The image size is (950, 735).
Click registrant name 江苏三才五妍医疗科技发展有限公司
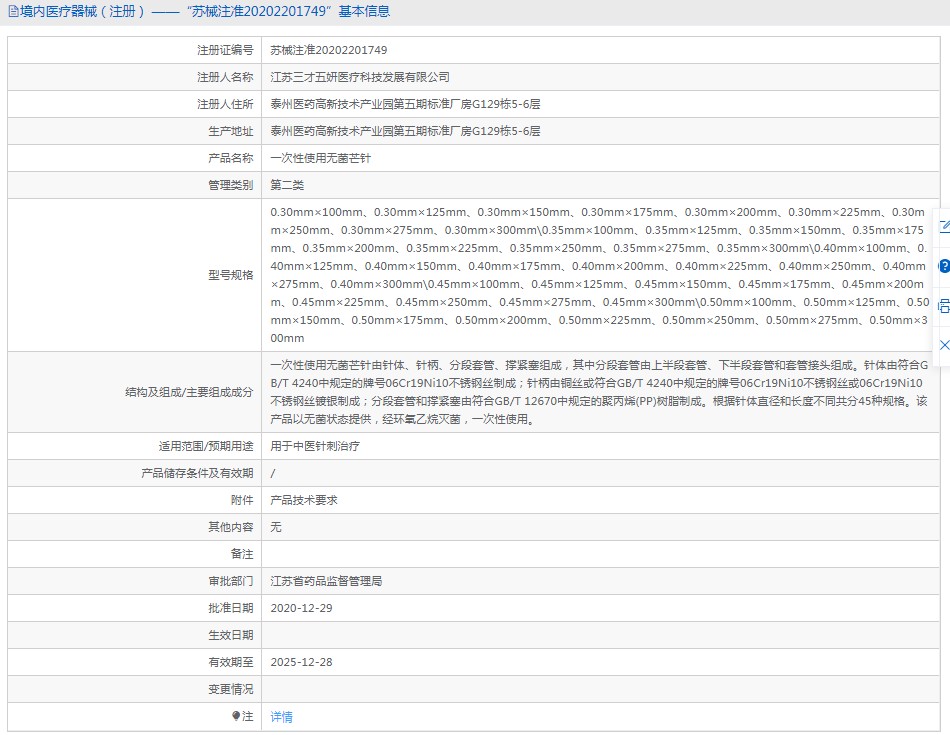[360, 77]
